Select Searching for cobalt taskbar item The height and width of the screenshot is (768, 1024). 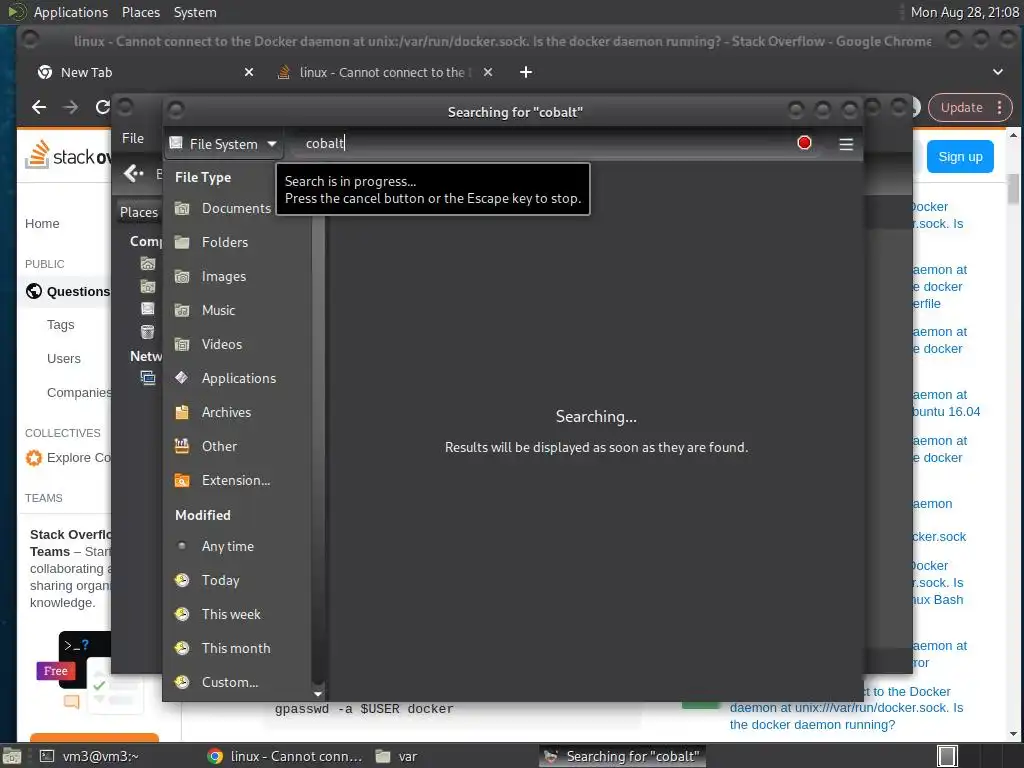[x=622, y=756]
